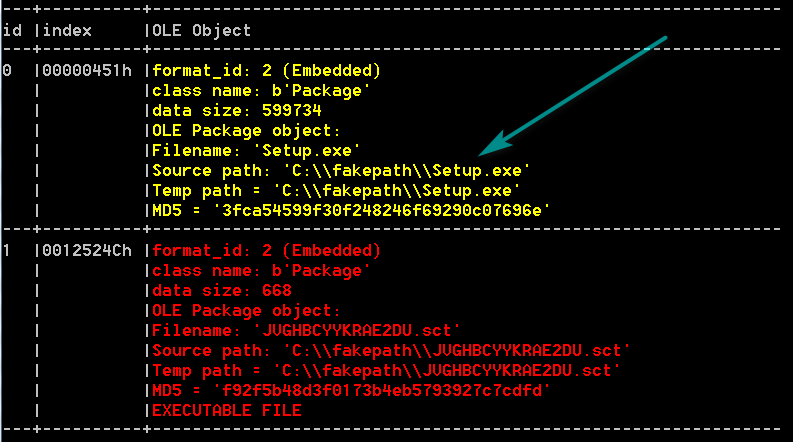This screenshot has height=442, width=793.
Task: Click the 'index' column header
Action: pyautogui.click(x=68, y=31)
